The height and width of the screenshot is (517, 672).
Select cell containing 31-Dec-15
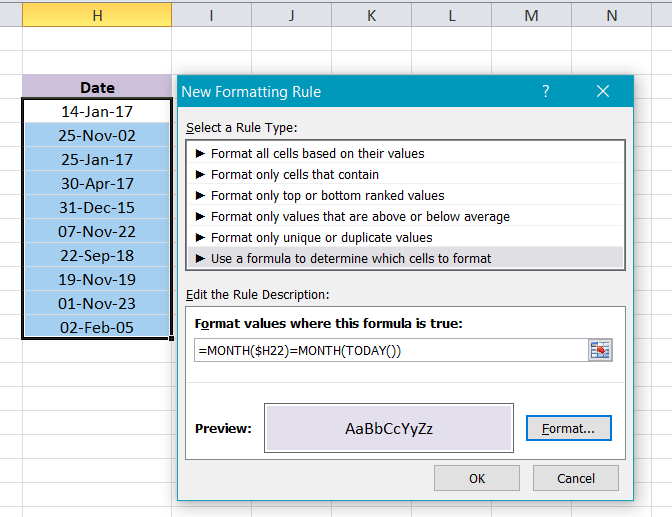[x=97, y=207]
